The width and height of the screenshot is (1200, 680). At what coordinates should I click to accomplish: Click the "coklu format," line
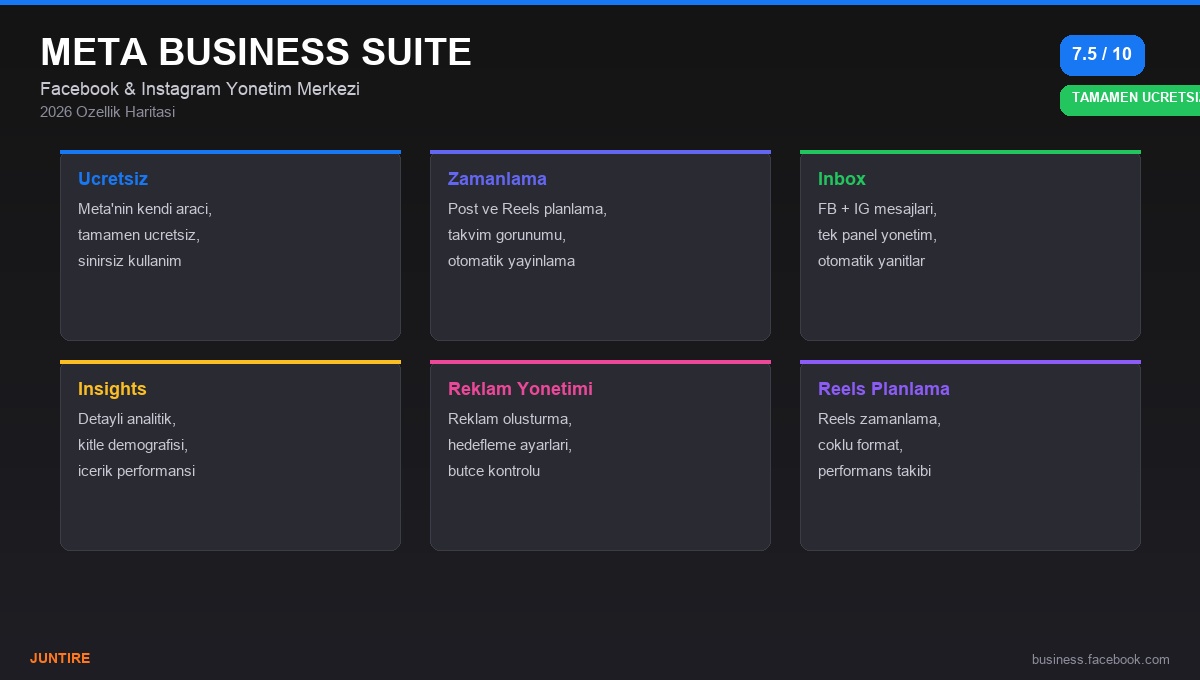coord(860,445)
